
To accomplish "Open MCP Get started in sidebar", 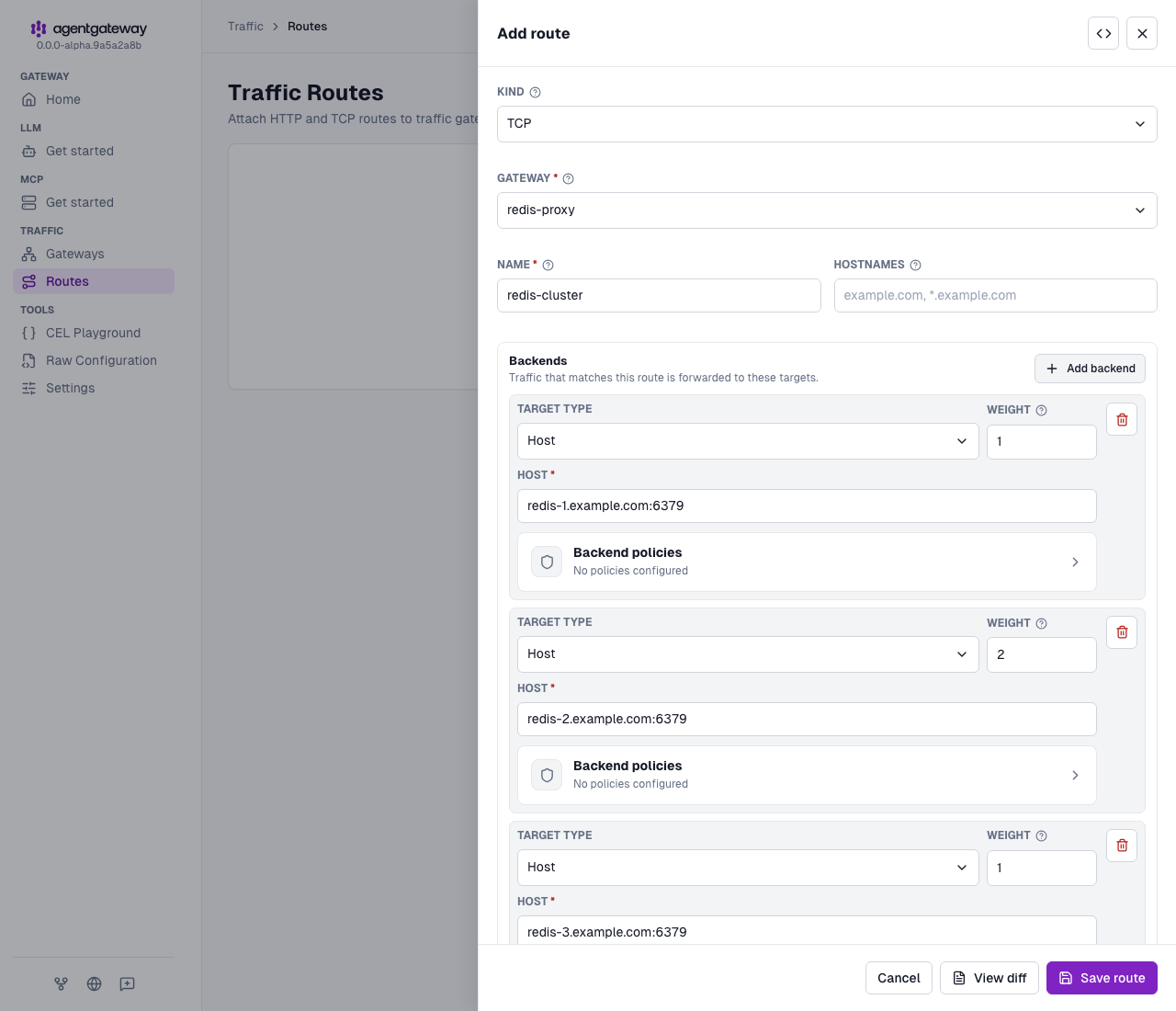I will click(94, 202).
